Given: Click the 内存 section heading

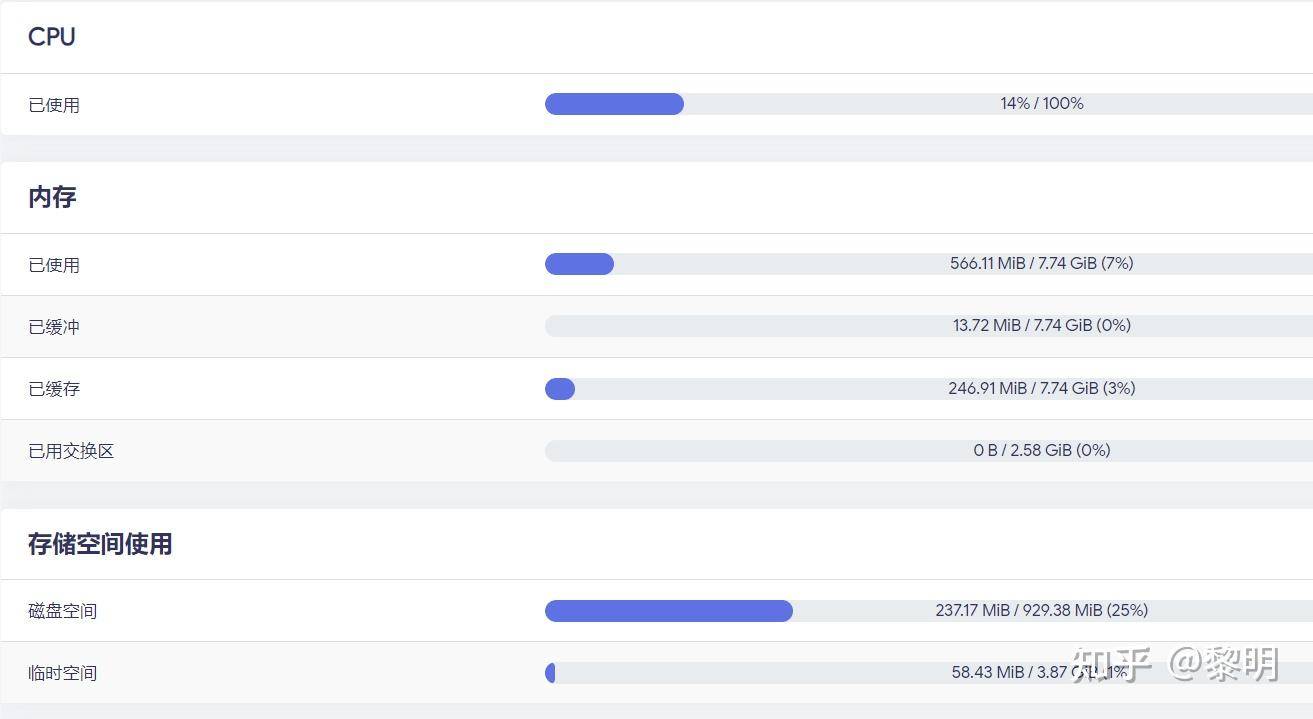Looking at the screenshot, I should point(52,197).
